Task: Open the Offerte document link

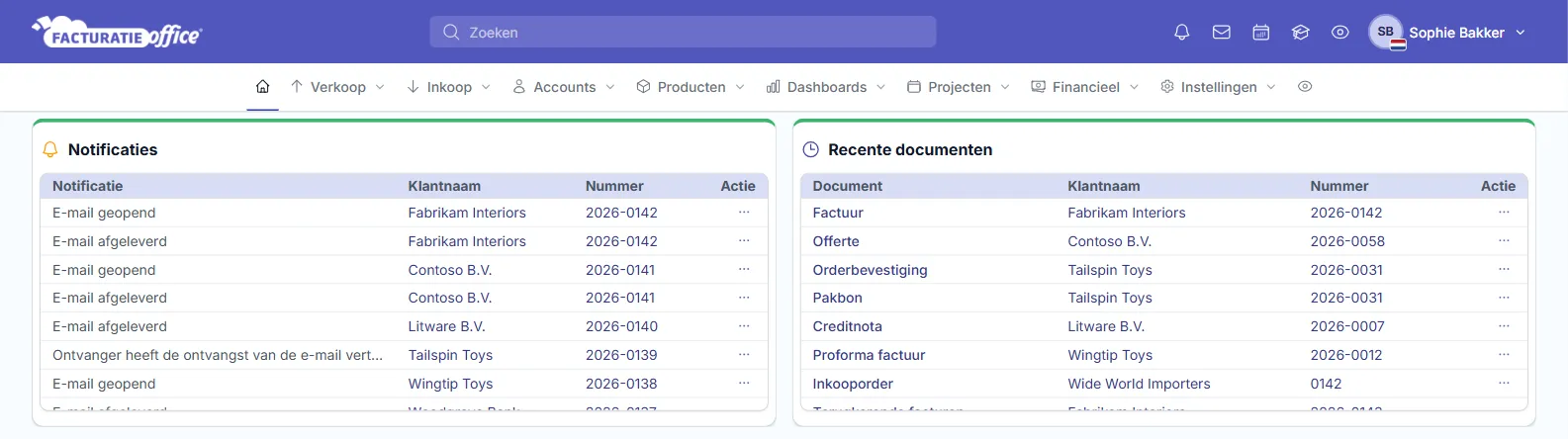Action: pyautogui.click(x=836, y=241)
